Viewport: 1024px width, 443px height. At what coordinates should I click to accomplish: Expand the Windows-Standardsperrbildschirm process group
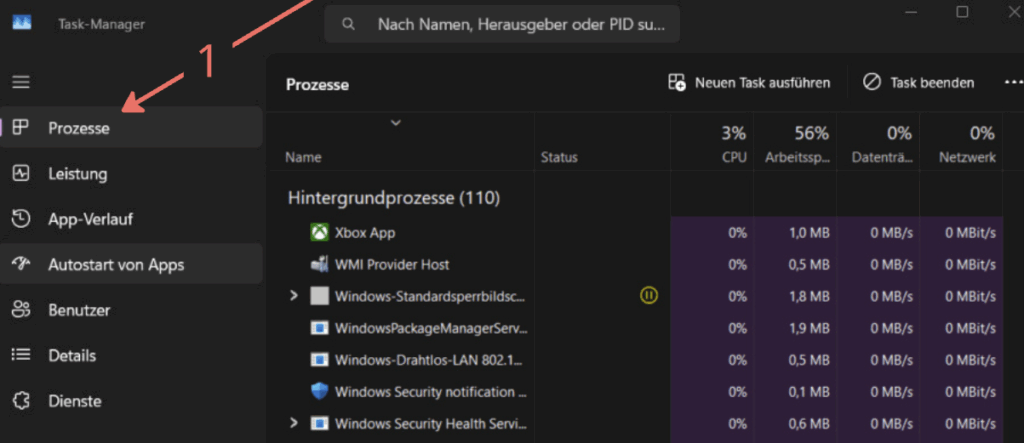tap(294, 296)
